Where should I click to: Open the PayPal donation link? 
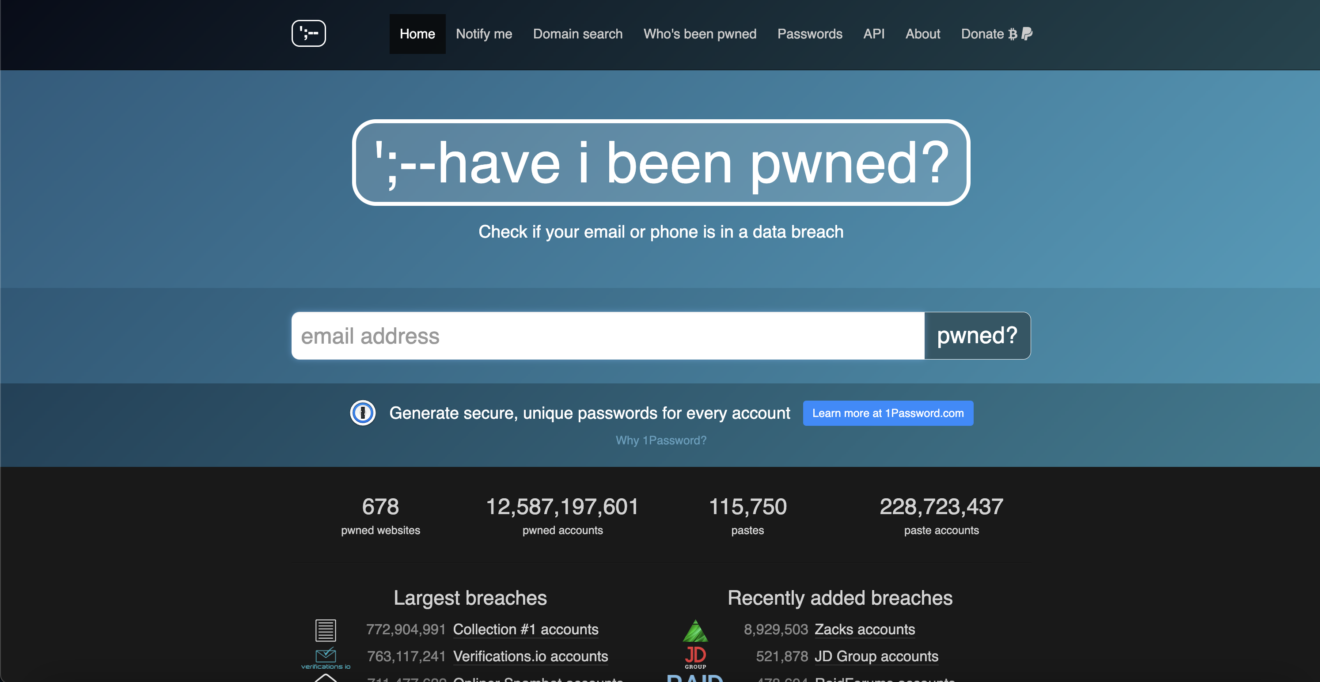click(1025, 33)
